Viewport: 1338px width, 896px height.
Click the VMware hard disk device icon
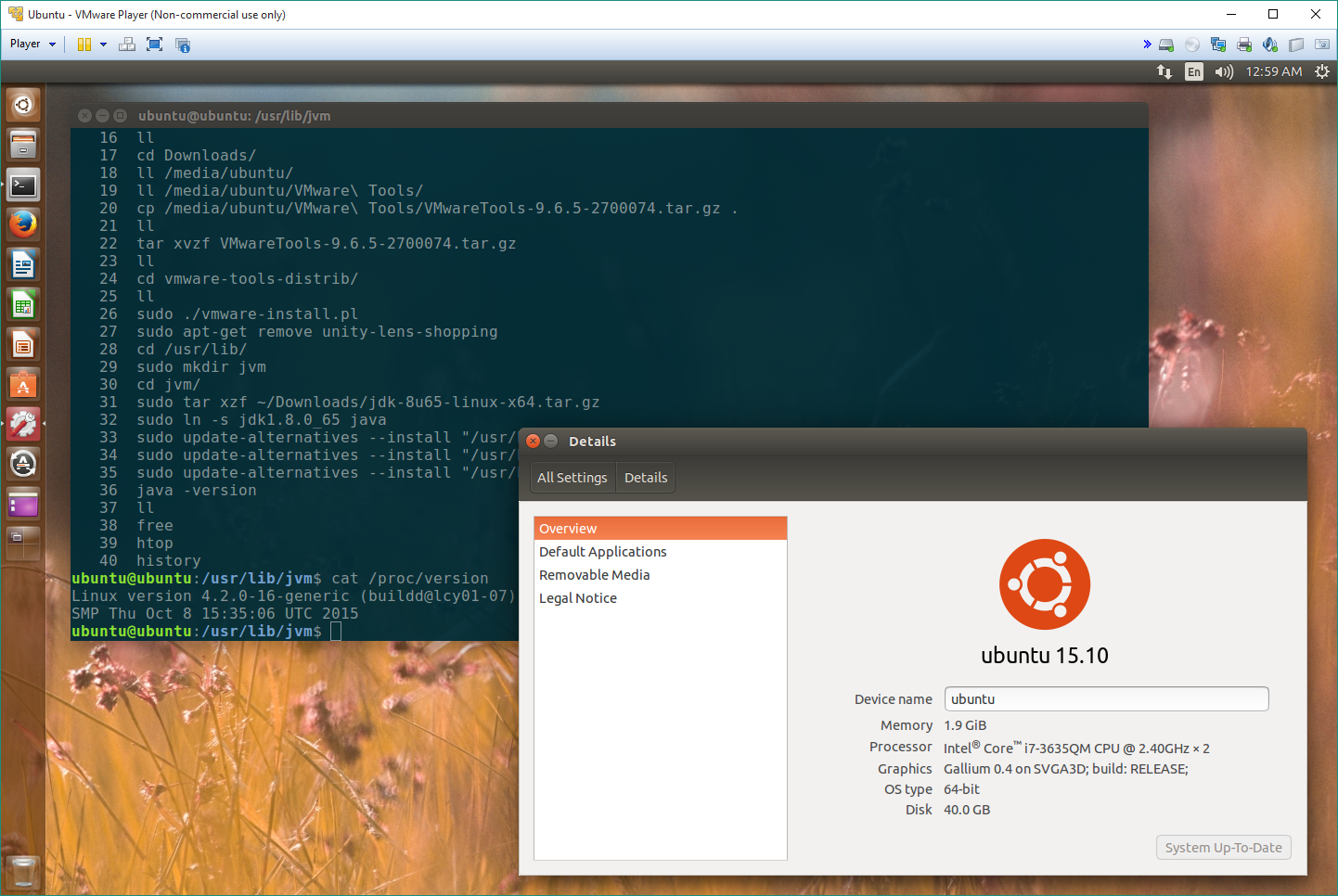(1166, 45)
